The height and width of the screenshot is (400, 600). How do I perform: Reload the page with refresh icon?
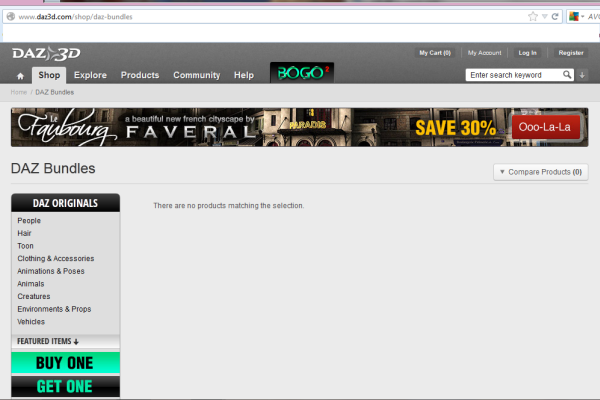tap(555, 16)
